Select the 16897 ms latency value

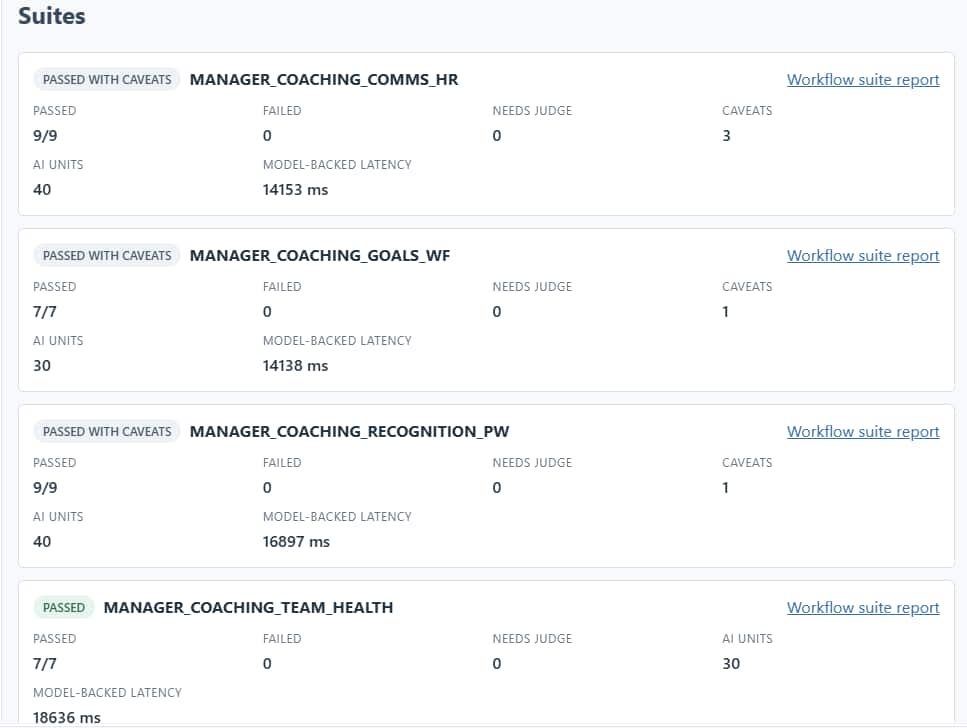pyautogui.click(x=296, y=542)
